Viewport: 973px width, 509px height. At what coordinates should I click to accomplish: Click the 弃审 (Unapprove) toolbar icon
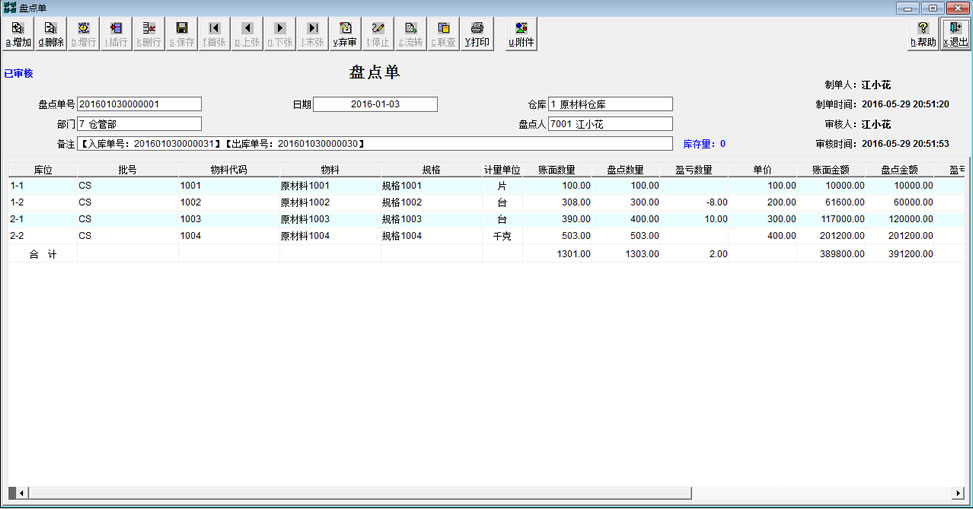[x=345, y=34]
